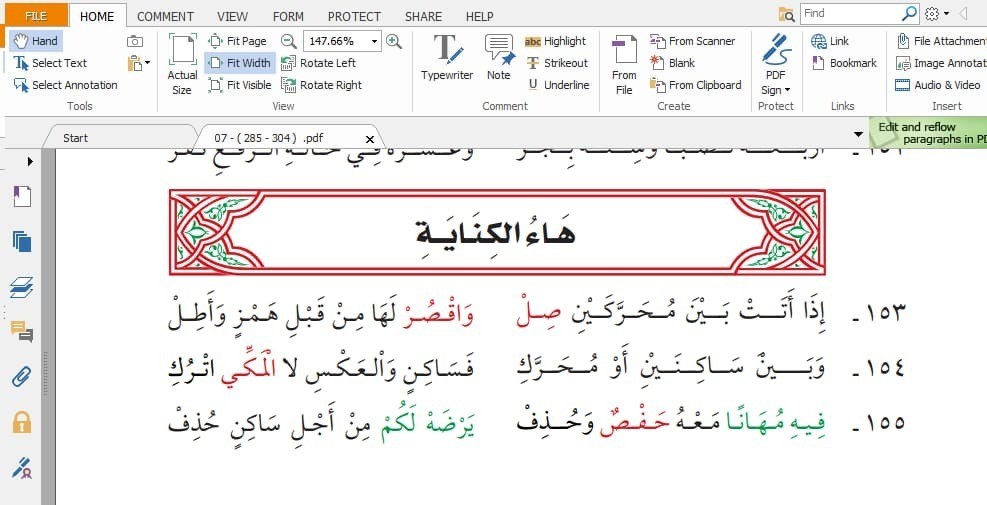987x505 pixels.
Task: Click the From Scanner button
Action: pyautogui.click(x=692, y=41)
